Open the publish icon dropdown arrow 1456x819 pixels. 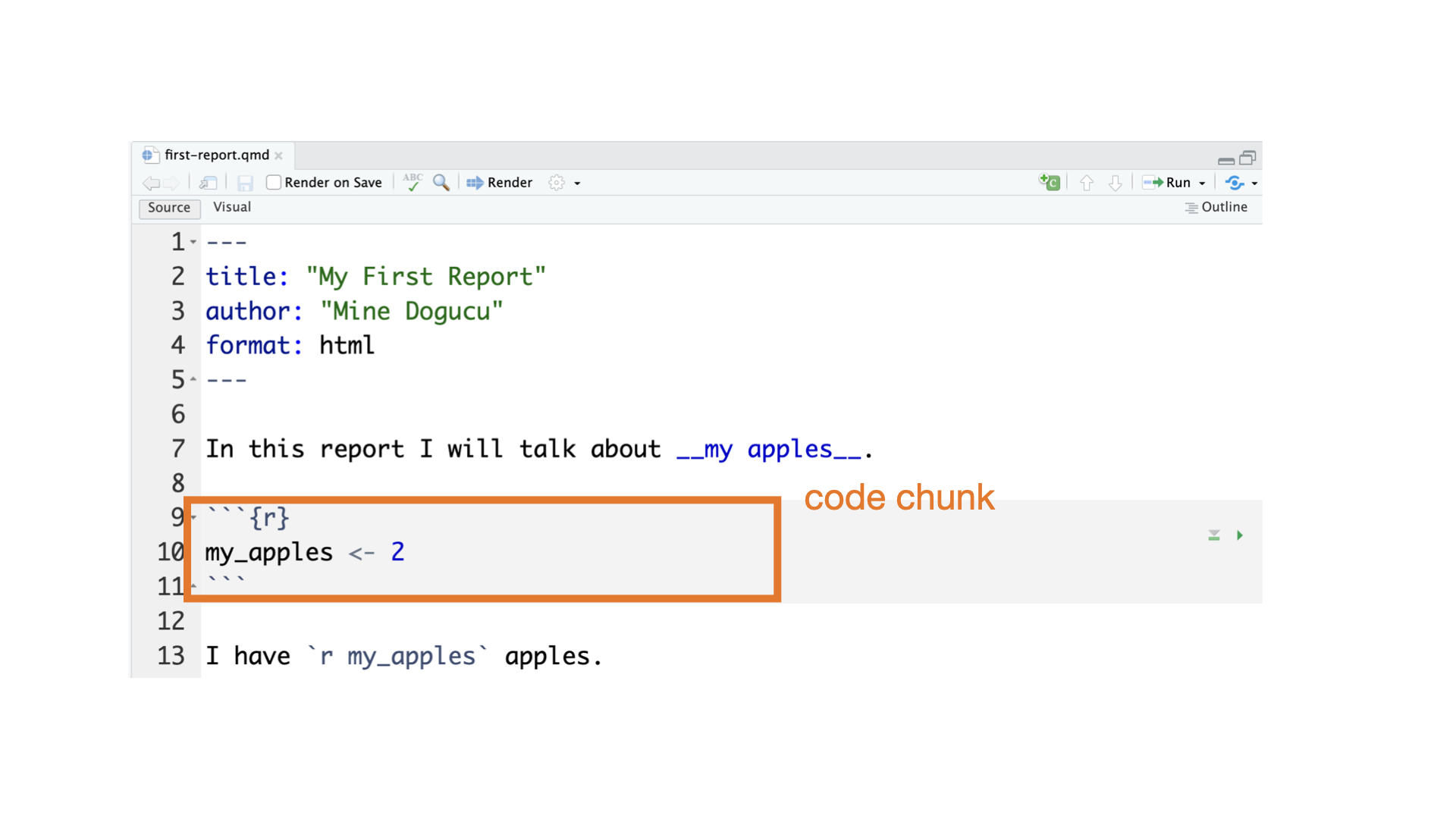(1254, 184)
